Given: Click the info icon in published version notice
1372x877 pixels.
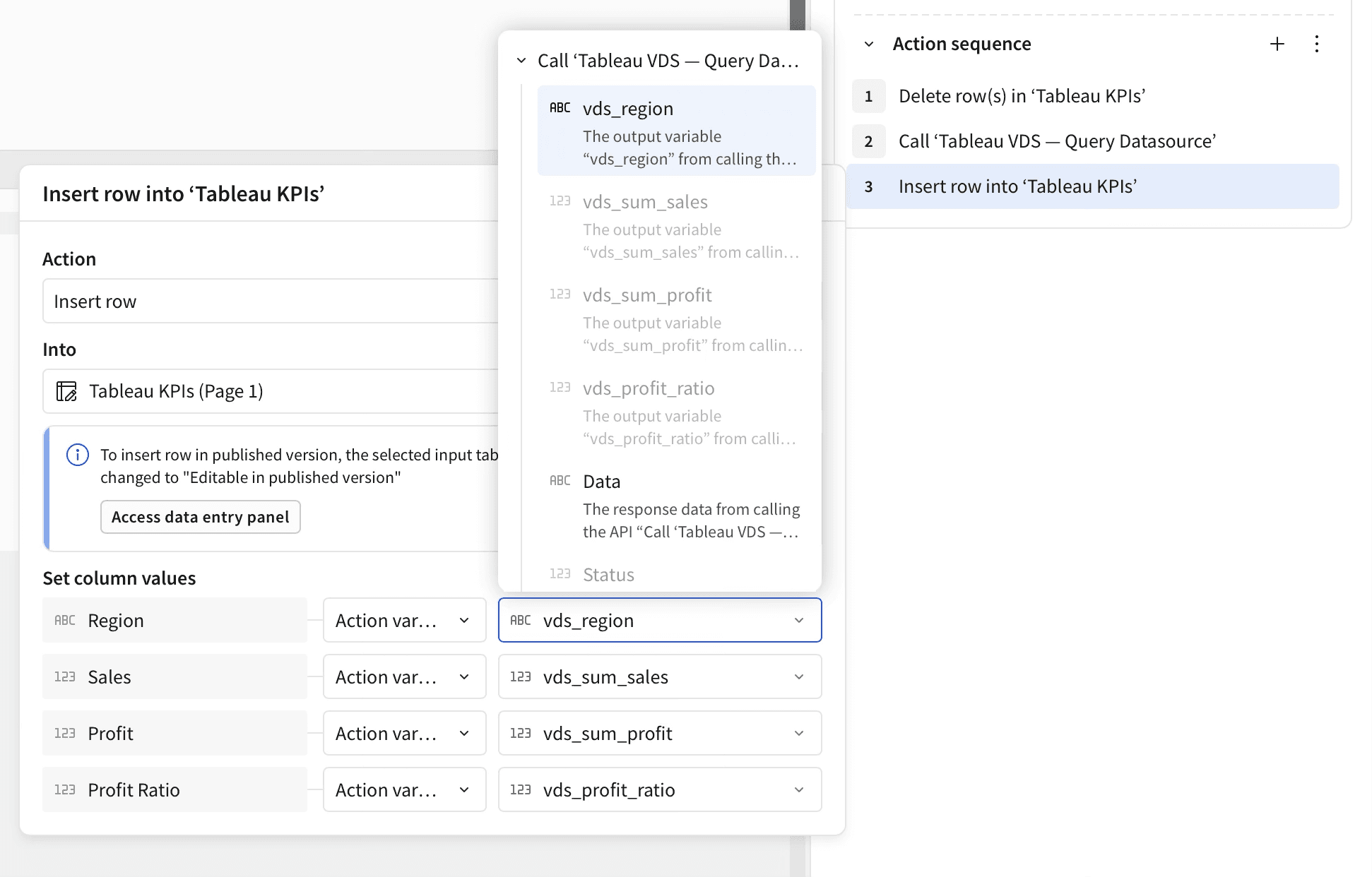Looking at the screenshot, I should coord(78,455).
